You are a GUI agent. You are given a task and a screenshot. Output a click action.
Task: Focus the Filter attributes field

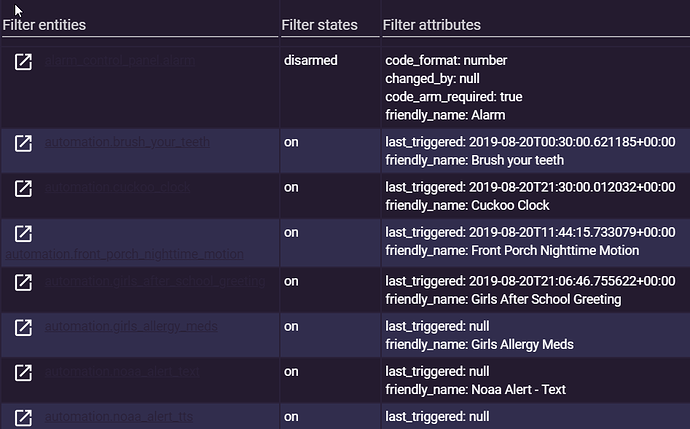tap(536, 26)
